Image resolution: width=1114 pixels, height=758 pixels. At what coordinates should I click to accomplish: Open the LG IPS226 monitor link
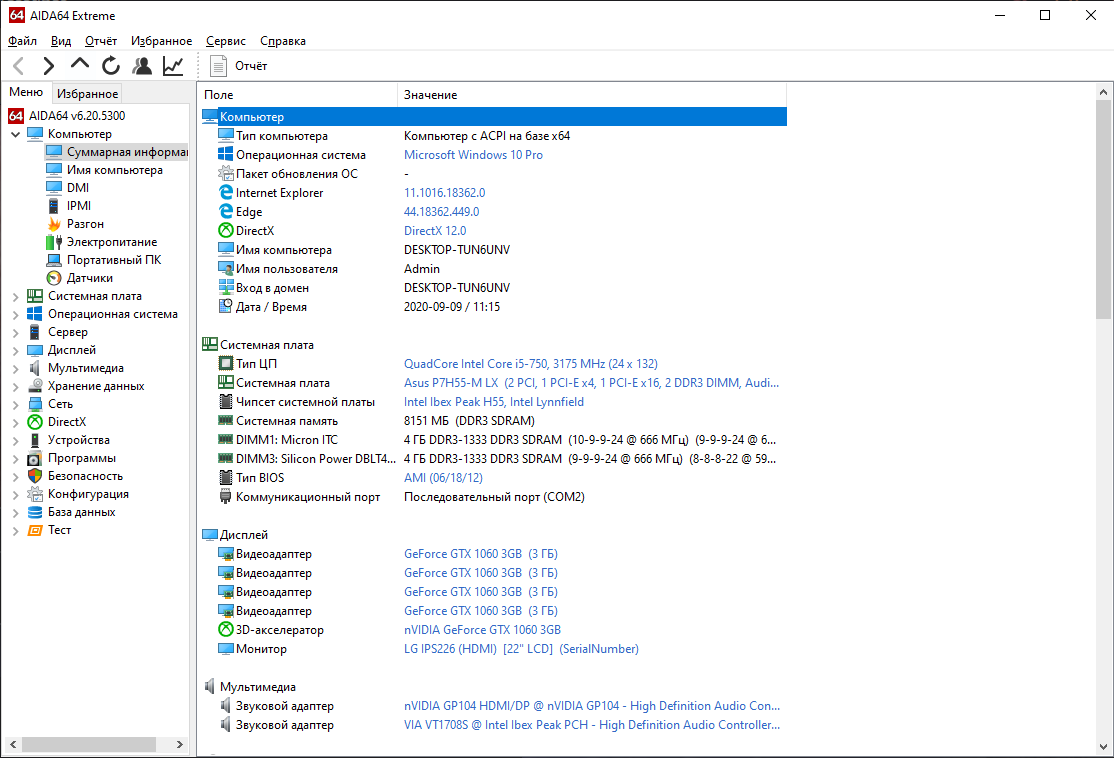tap(521, 649)
